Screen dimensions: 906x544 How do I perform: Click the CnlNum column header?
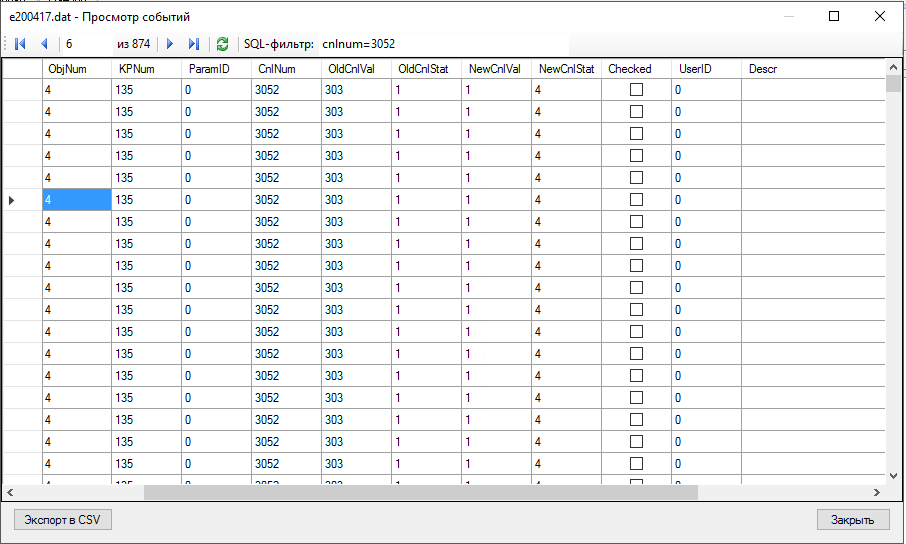pos(287,69)
